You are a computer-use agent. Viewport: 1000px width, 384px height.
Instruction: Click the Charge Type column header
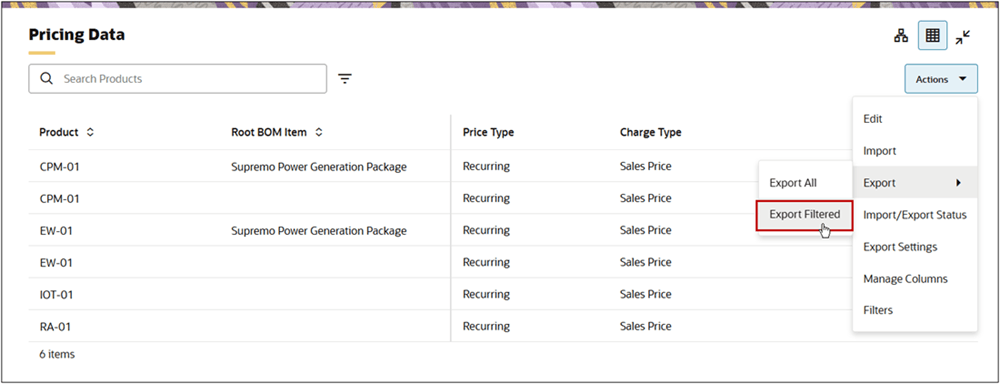(650, 133)
